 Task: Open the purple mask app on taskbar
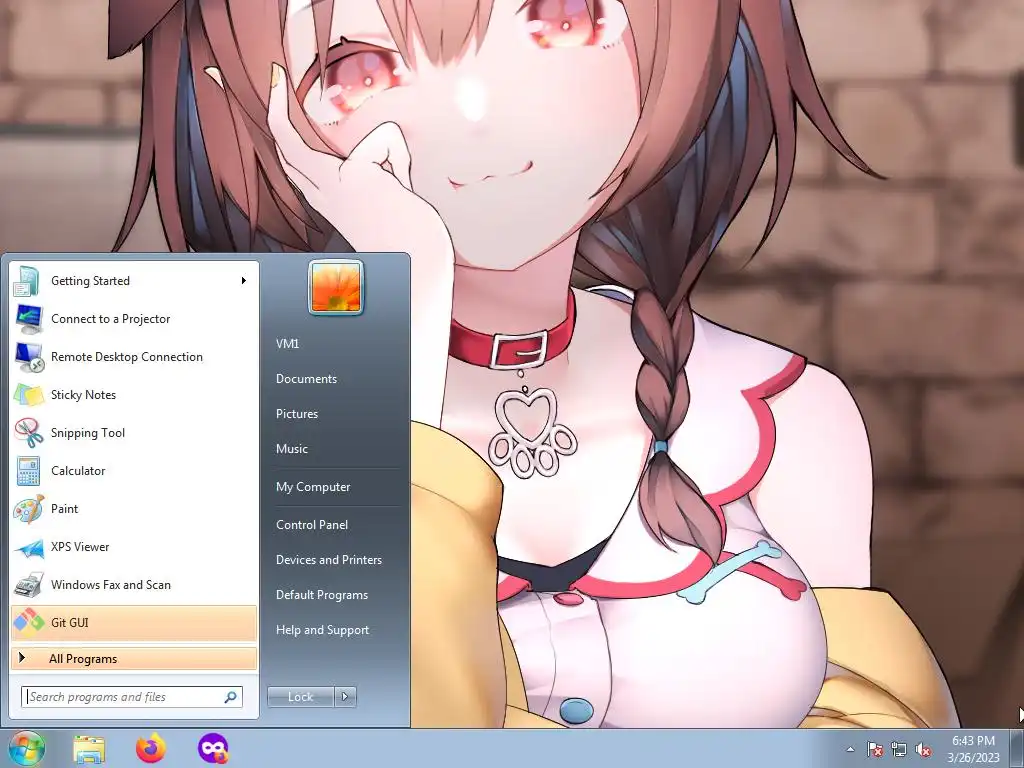[213, 748]
